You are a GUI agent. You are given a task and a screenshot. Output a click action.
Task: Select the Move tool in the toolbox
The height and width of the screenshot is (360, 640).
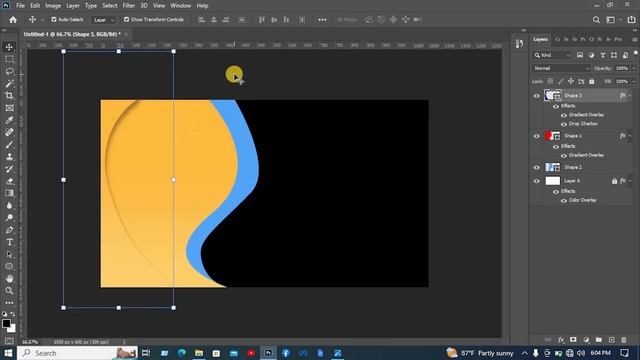[9, 47]
